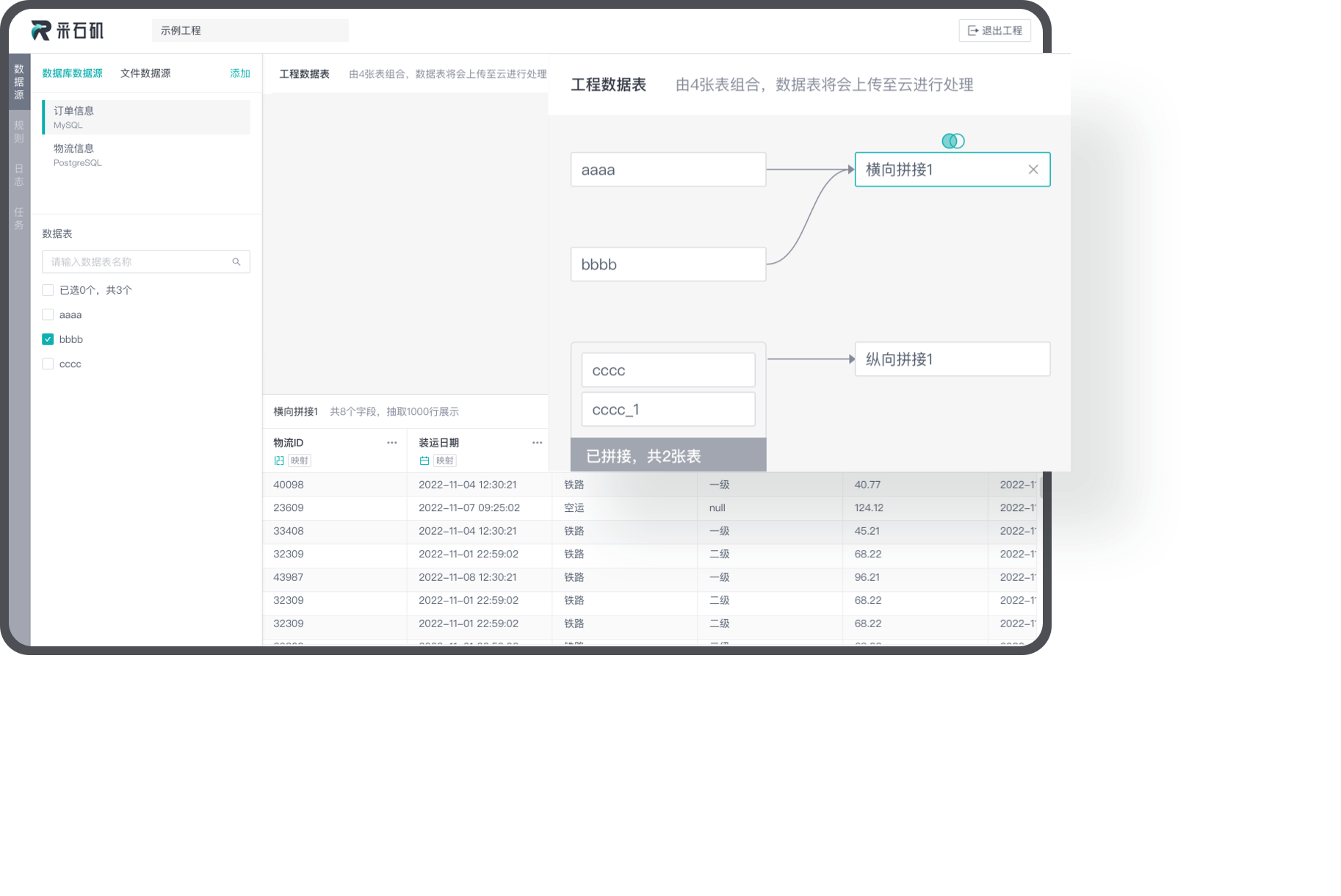The image size is (1341, 896).
Task: Open the 数据源 sidebar section
Action: (19, 82)
